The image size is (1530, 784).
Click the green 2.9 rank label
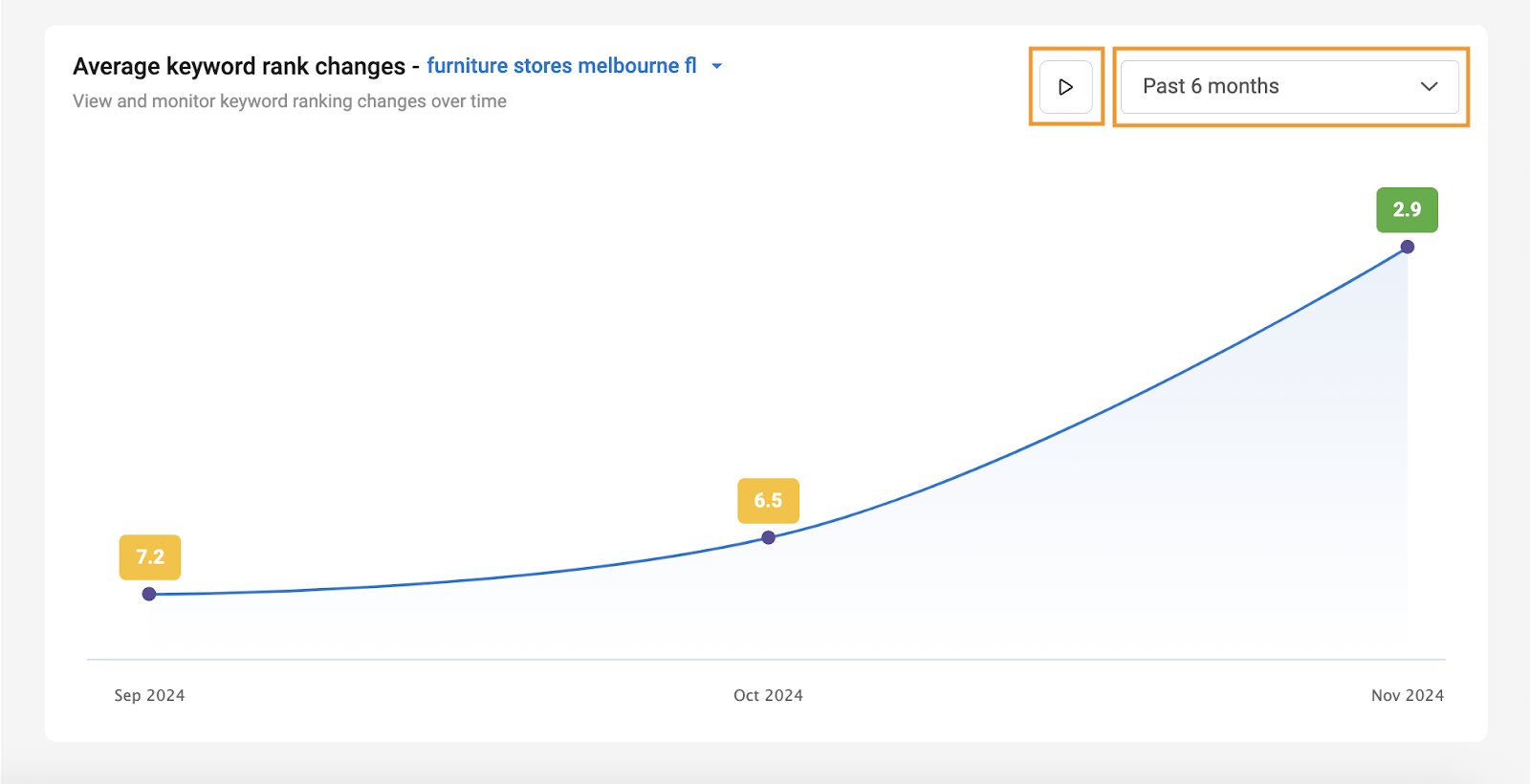point(1407,209)
